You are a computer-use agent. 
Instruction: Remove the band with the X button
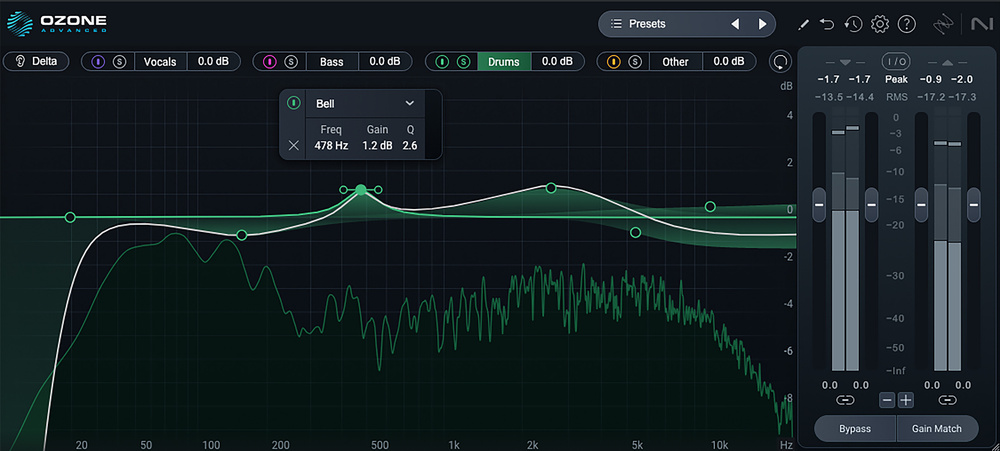tap(293, 146)
